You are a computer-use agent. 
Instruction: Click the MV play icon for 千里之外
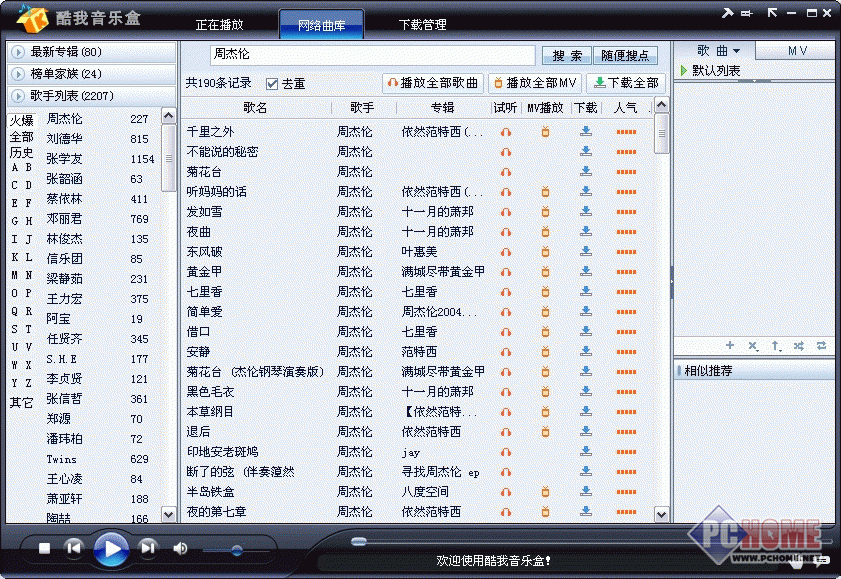pos(545,132)
